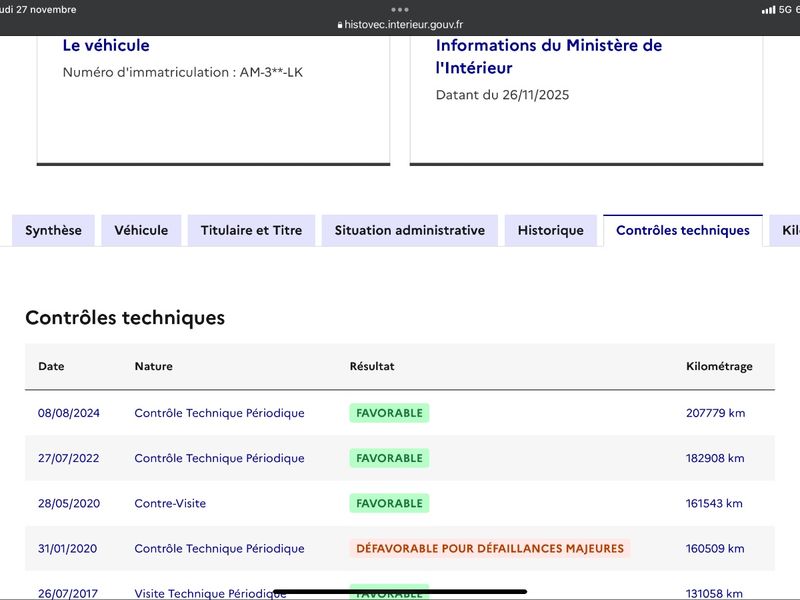Viewport: 800px width, 600px height.
Task: Select the histovec.interieur.gouv.fr address field
Action: click(402, 25)
